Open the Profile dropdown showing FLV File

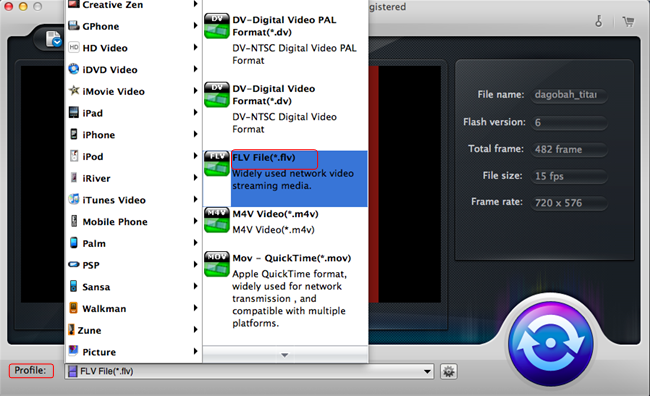(249, 371)
